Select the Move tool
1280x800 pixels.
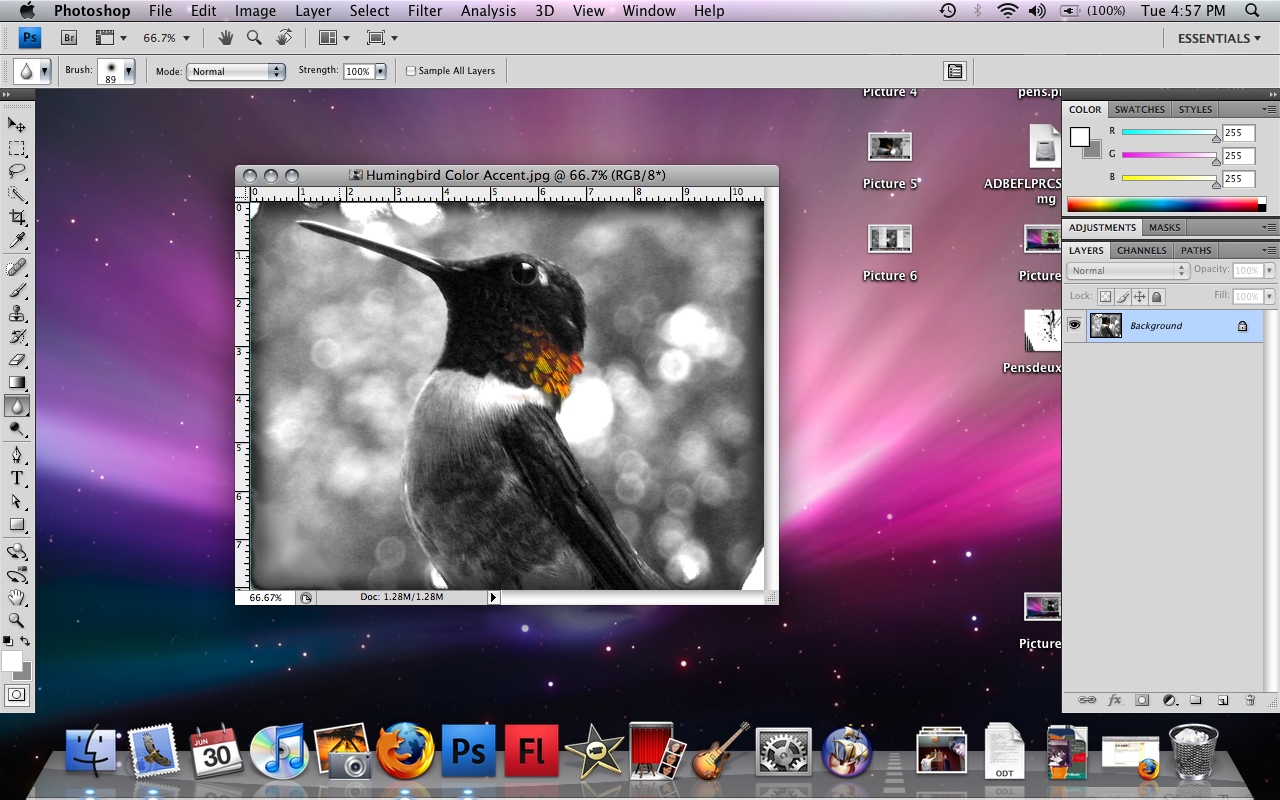point(17,125)
